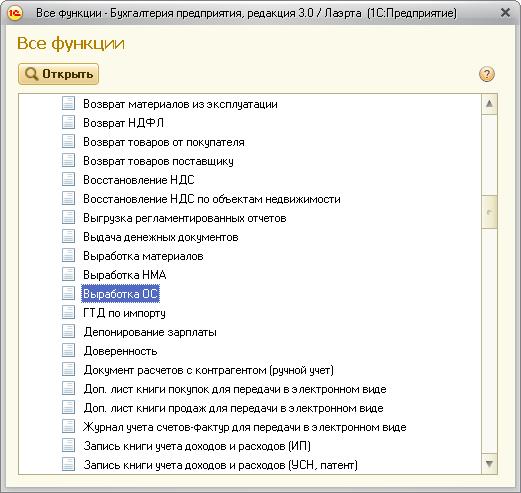The height and width of the screenshot is (493, 521).
Task: Choose Выгрузка регламентированных отчетов
Action: click(185, 218)
